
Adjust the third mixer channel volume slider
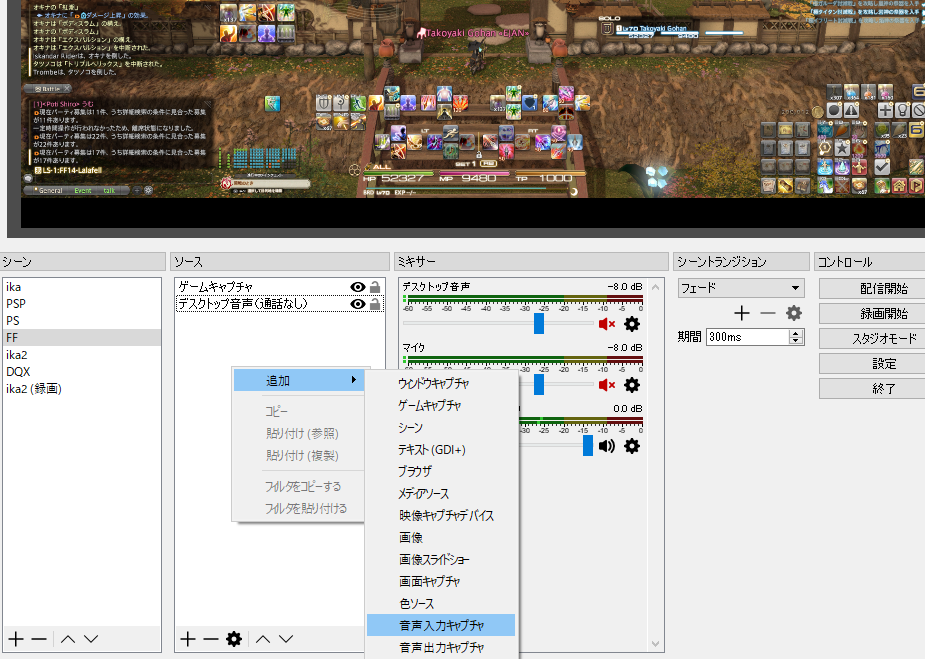588,445
